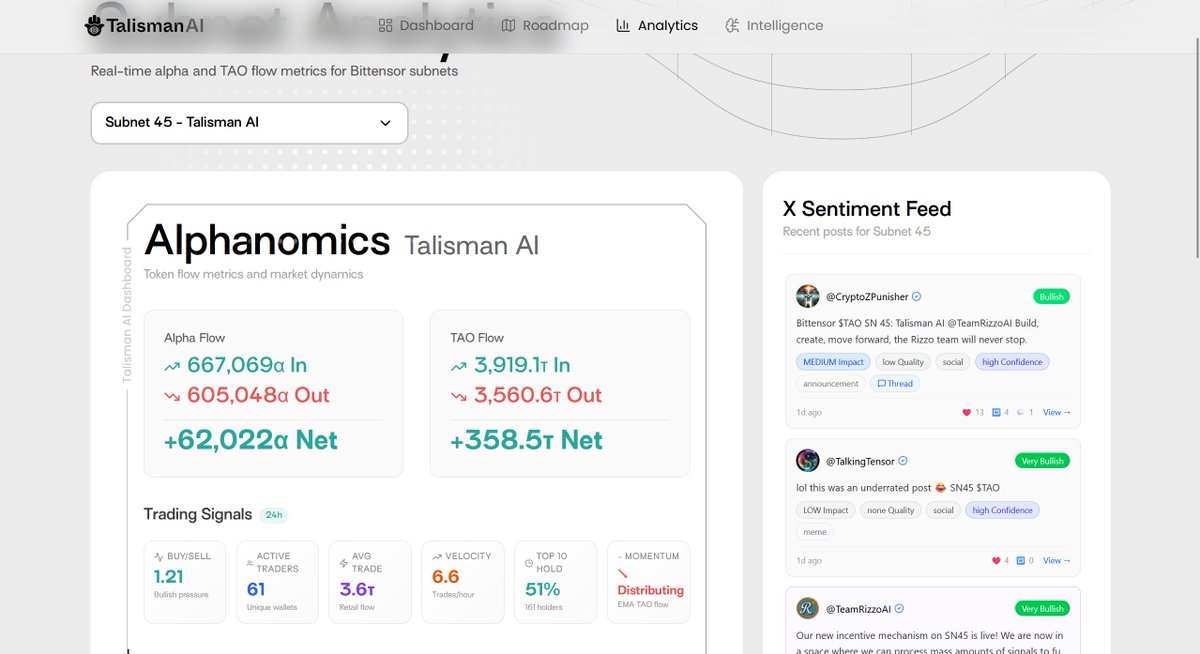Open @TalkingTensor profile avatar
Viewport: 1200px width, 654px height.
pyautogui.click(x=808, y=461)
